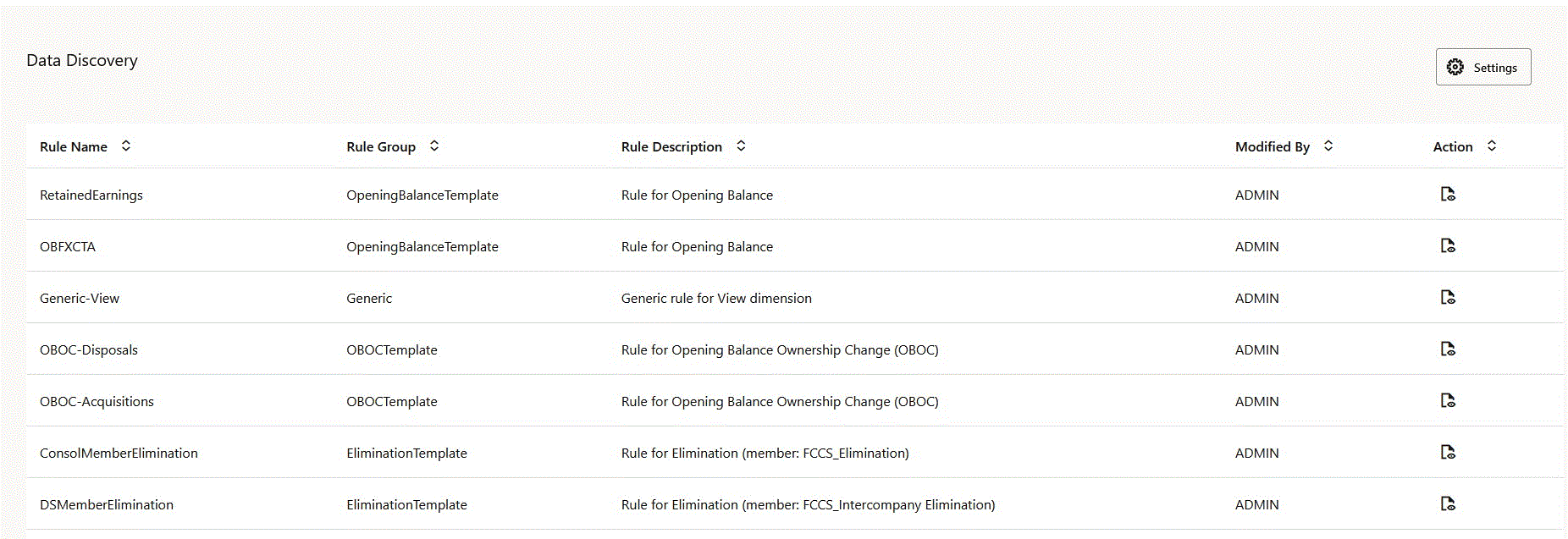Sort the table by Rule Group
1568x539 pixels.
434,146
